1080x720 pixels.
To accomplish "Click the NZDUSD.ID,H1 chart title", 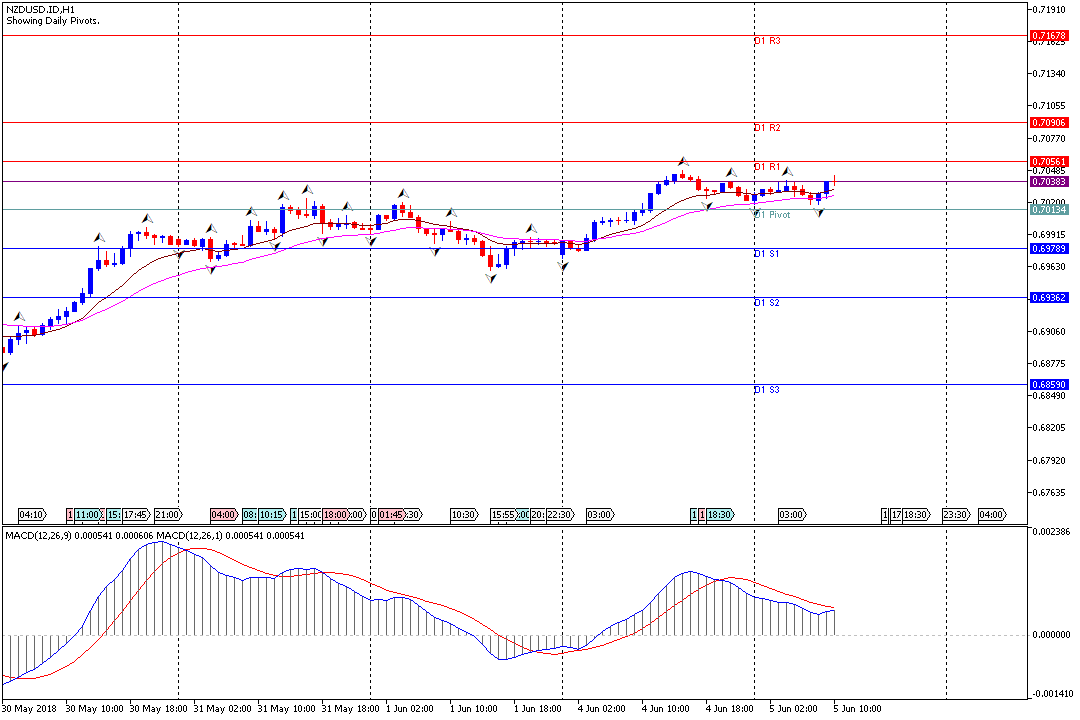I will tap(41, 10).
